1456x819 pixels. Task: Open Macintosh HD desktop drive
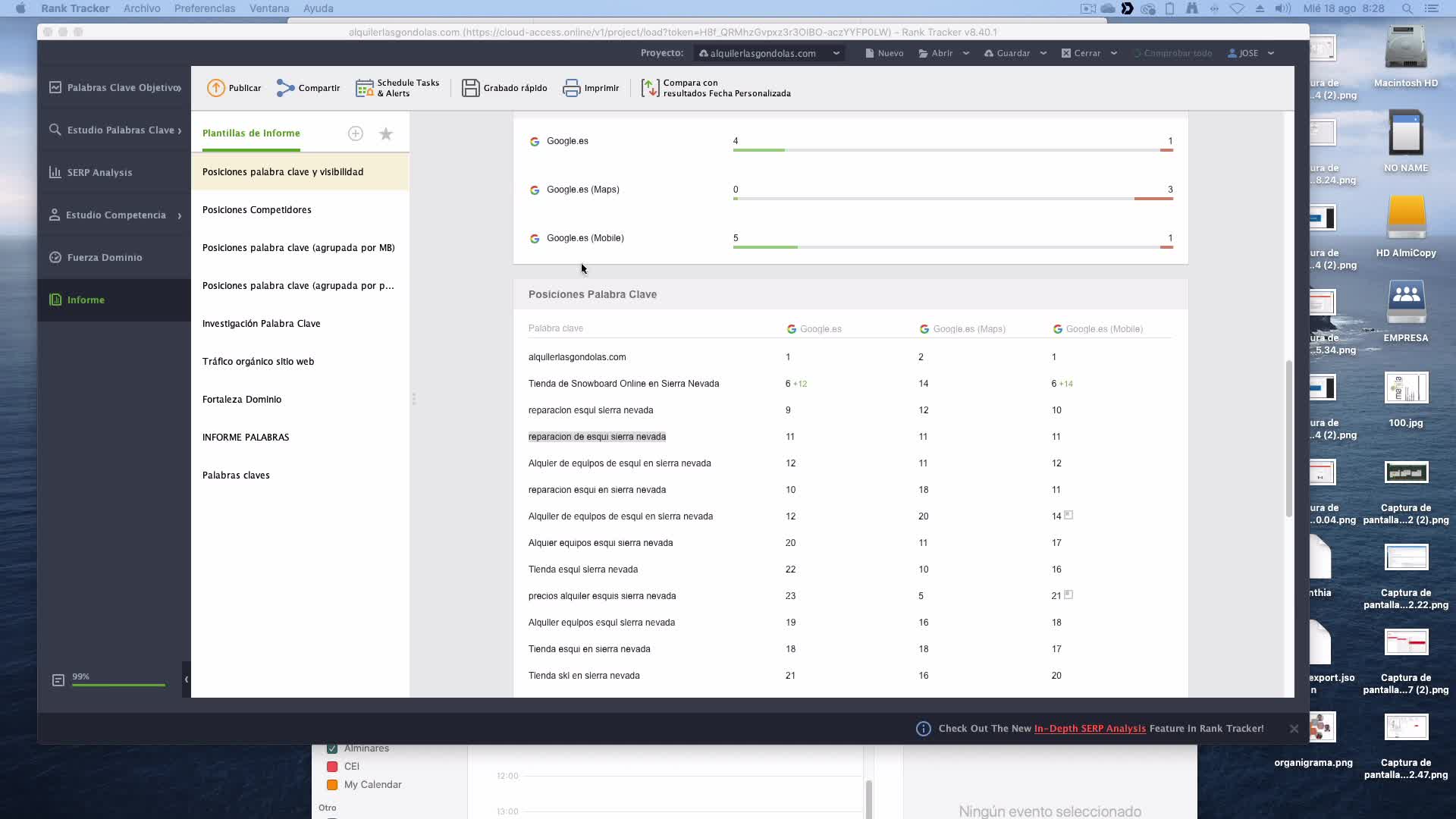coord(1406,56)
